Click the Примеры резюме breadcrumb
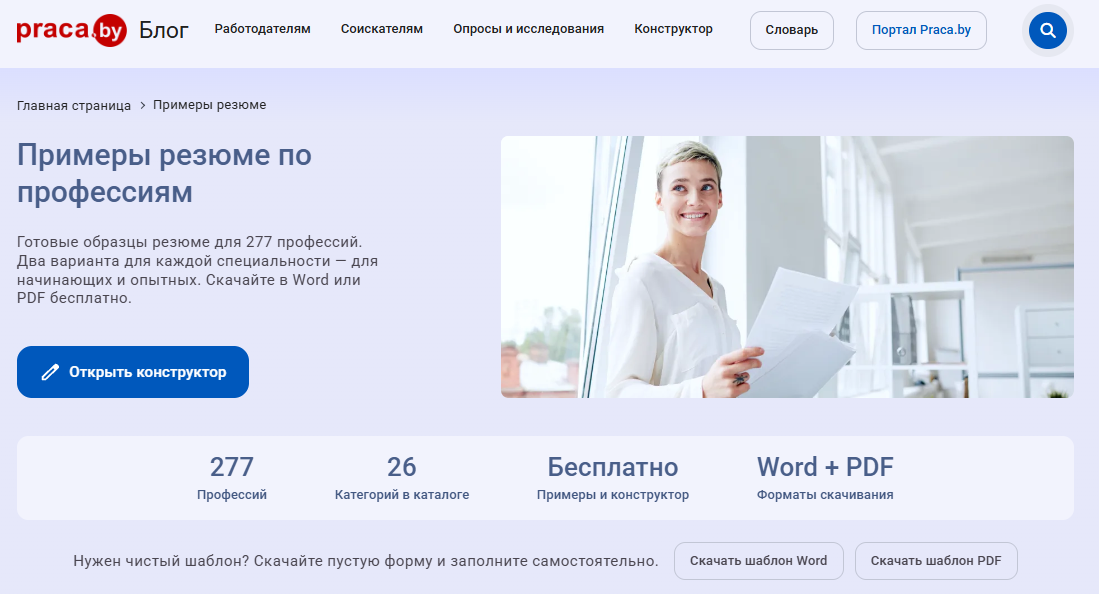Screen dimensions: 1099x594 coord(210,104)
